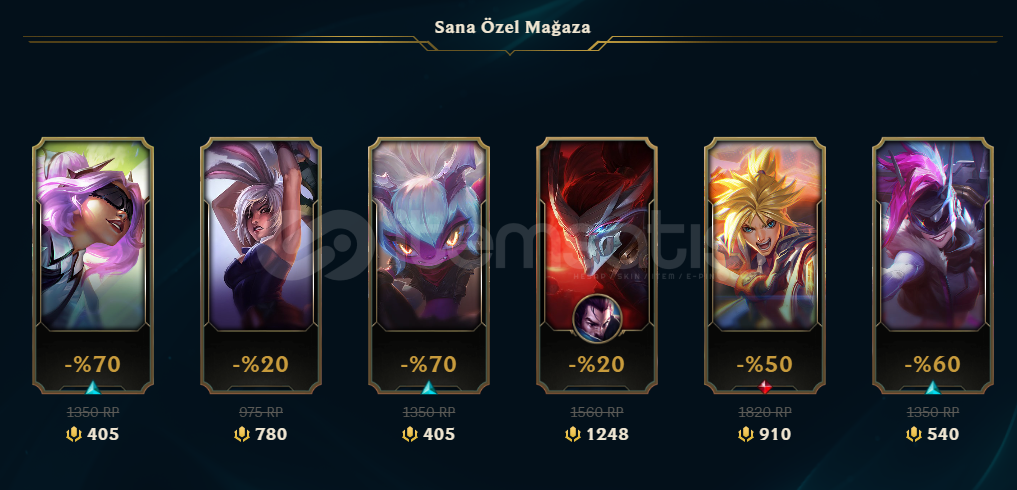
Task: Click the Sana Özel Mağaza header title
Action: (512, 27)
